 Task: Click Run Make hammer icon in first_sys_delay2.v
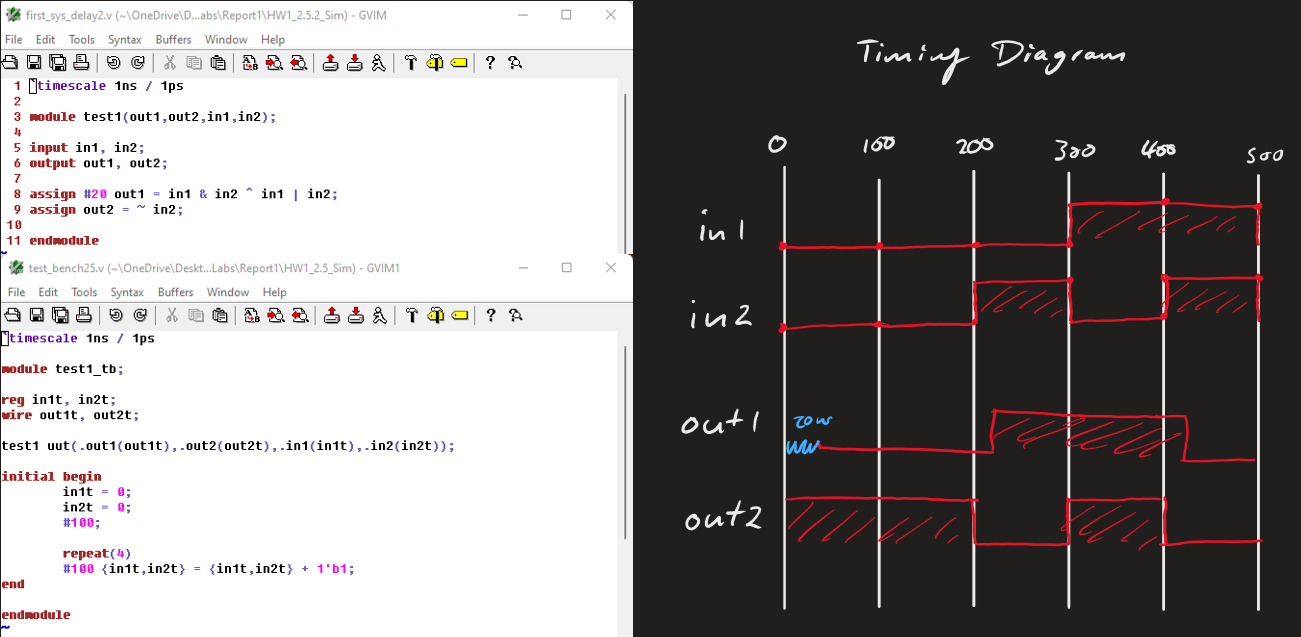click(410, 63)
